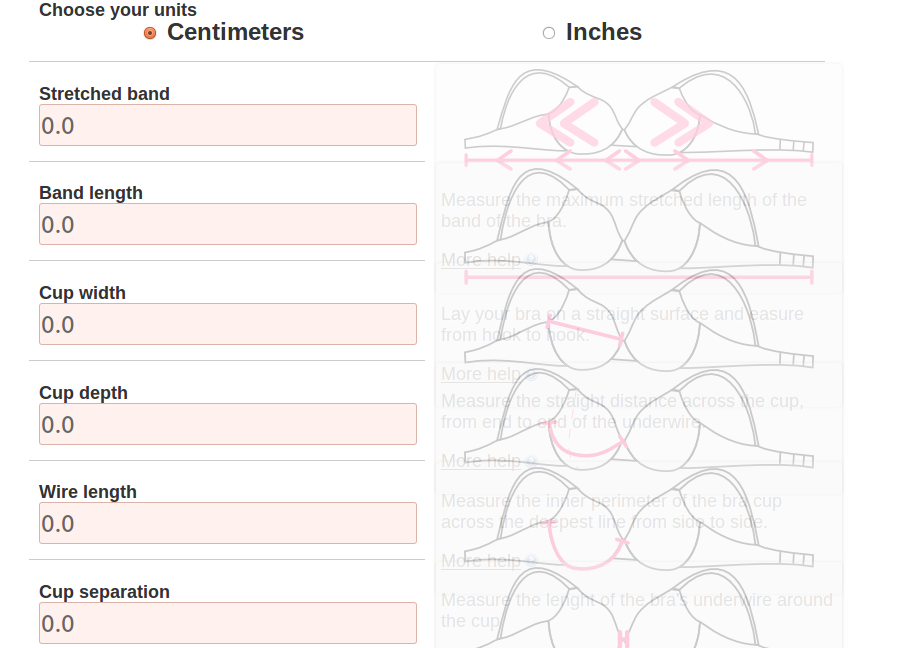Focus the Cup depth input field
The image size is (917, 648).
(228, 424)
